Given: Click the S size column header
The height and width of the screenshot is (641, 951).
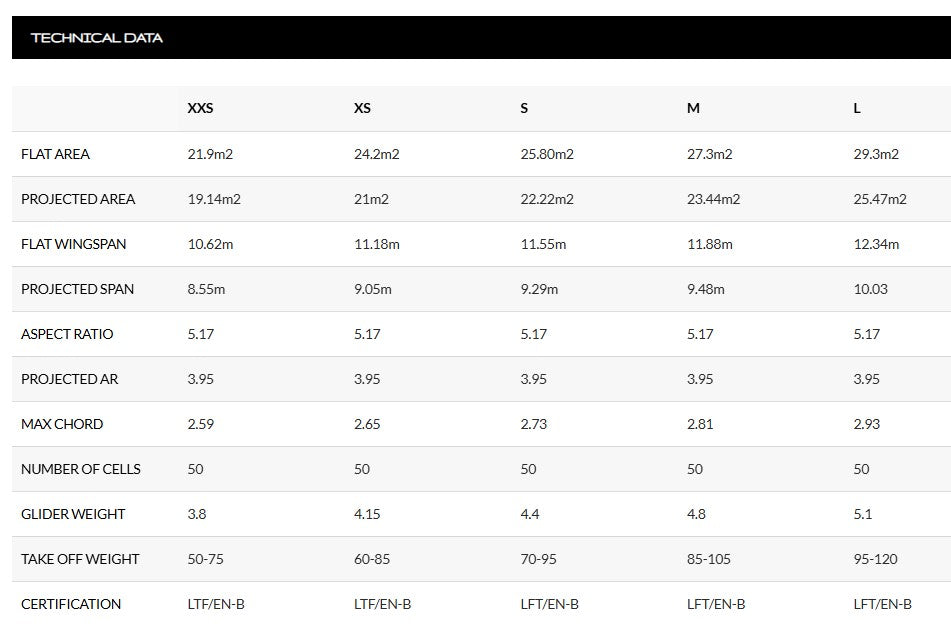Looking at the screenshot, I should tap(524, 108).
